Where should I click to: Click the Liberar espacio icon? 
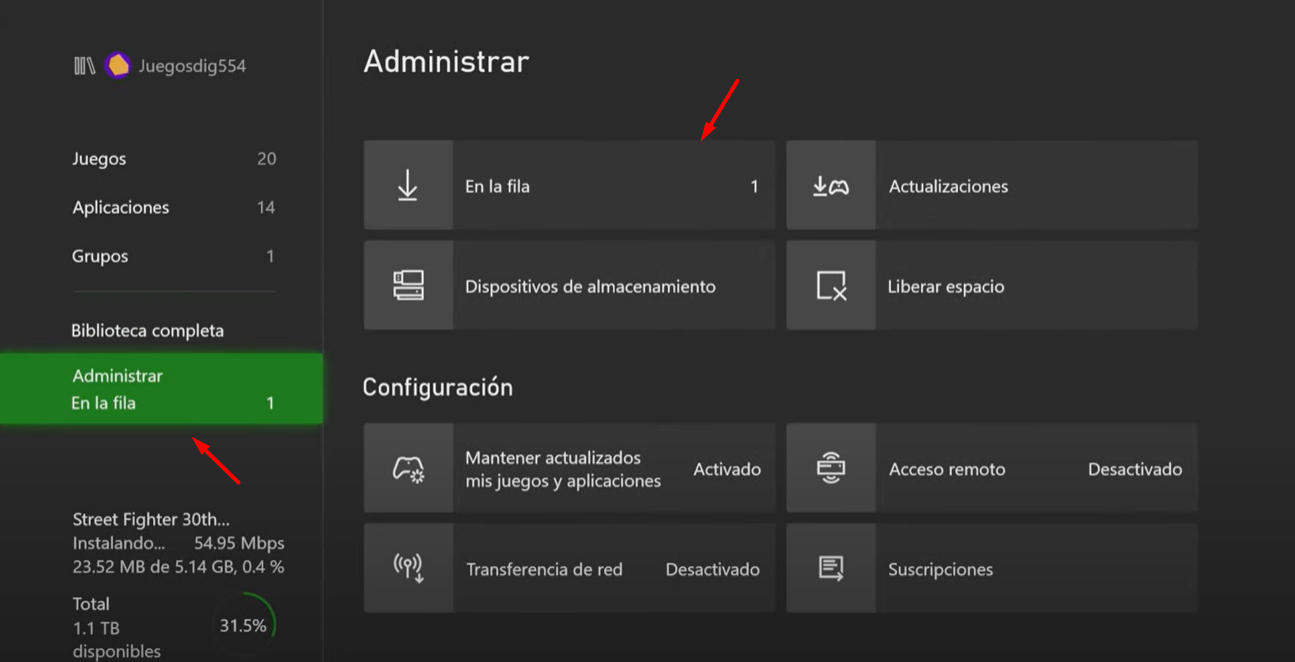(x=831, y=286)
